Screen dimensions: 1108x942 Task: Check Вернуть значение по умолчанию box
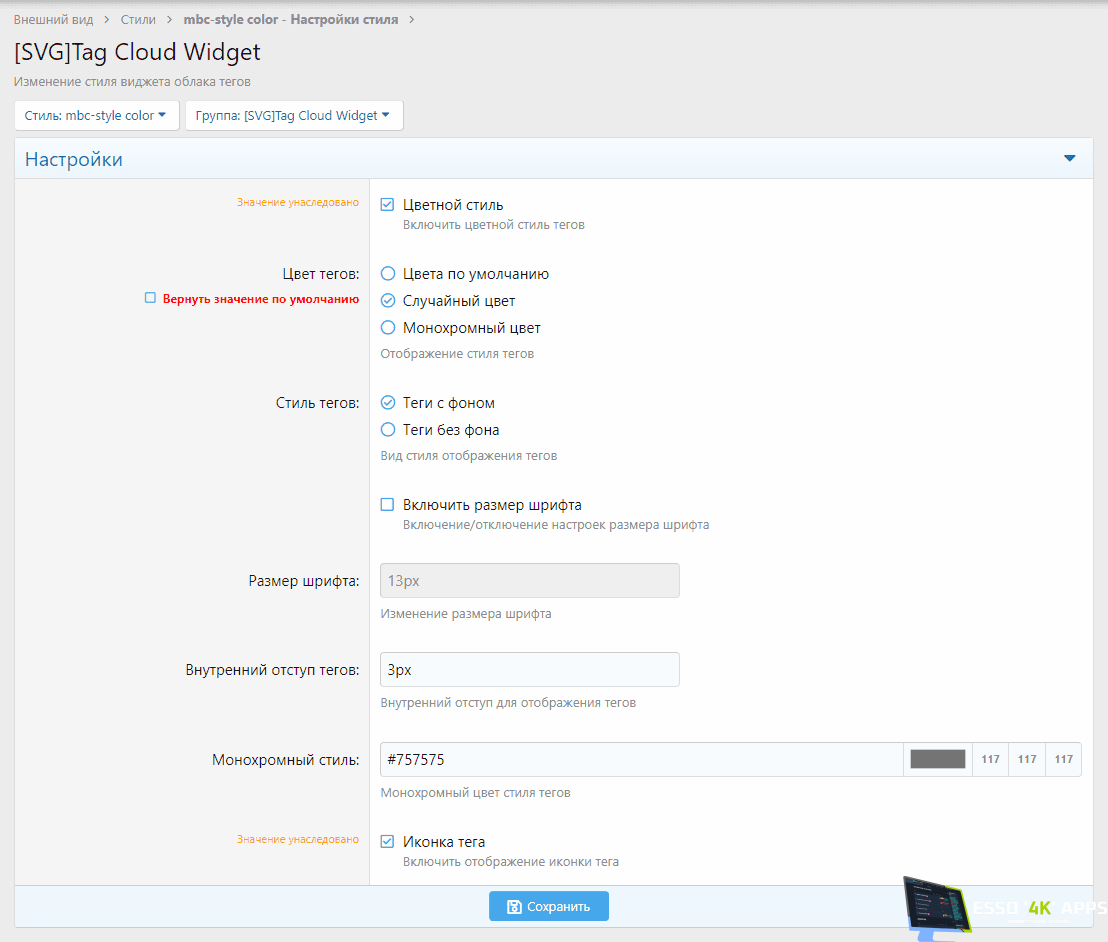150,298
